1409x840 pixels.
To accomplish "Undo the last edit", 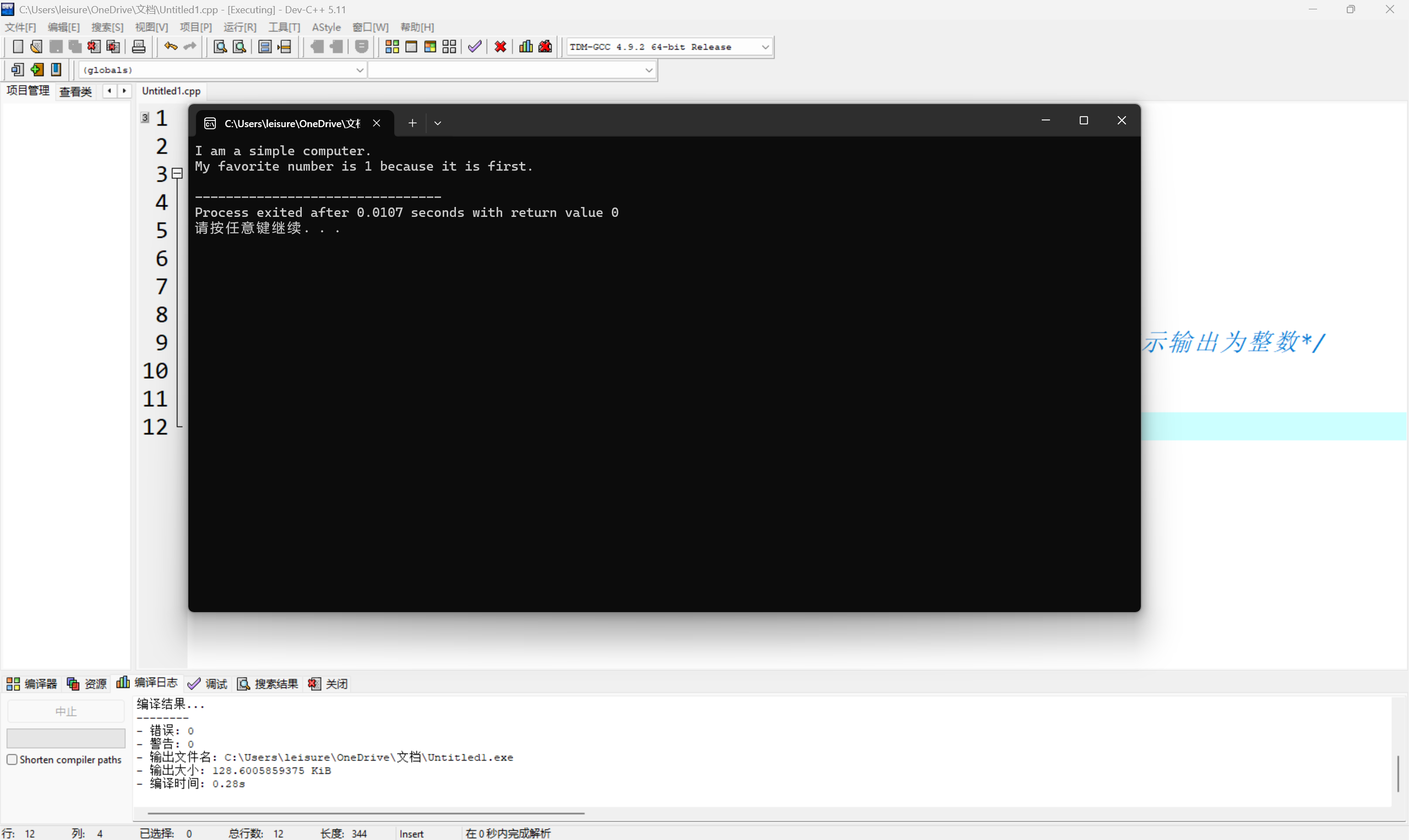I will pos(170,46).
